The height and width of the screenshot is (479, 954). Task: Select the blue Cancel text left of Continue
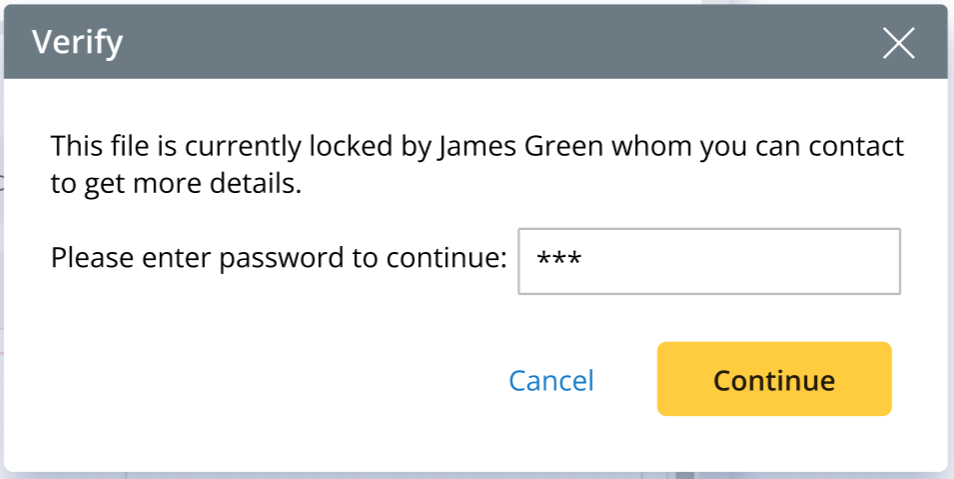551,381
